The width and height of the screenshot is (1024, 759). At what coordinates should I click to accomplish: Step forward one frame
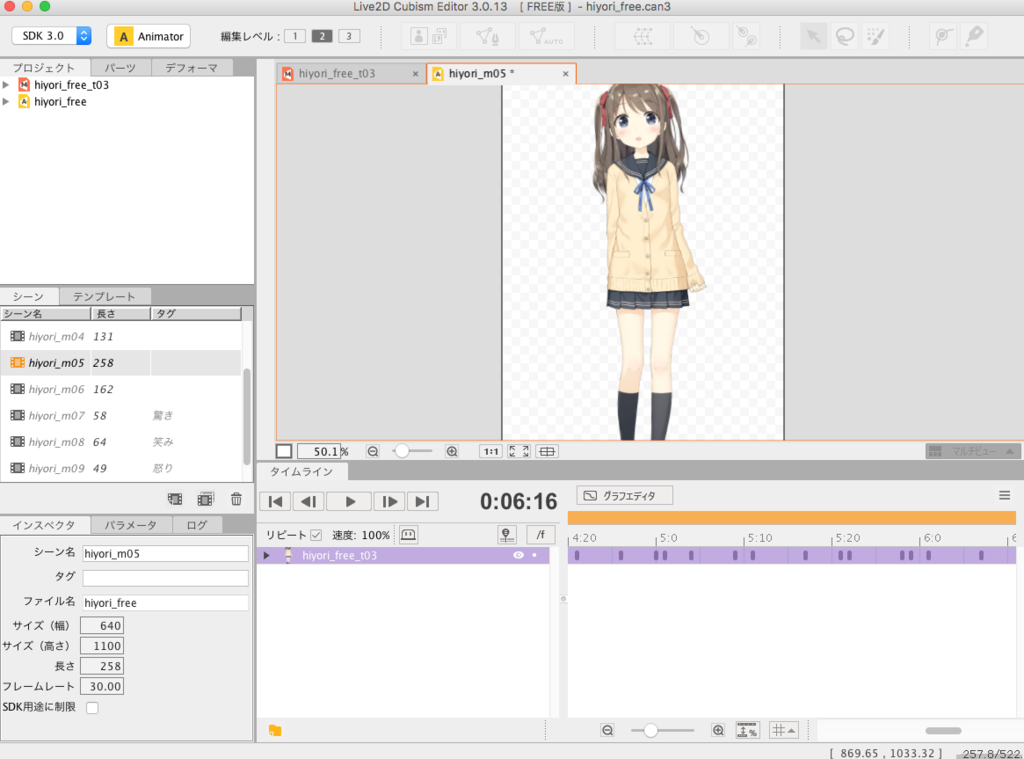click(390, 502)
